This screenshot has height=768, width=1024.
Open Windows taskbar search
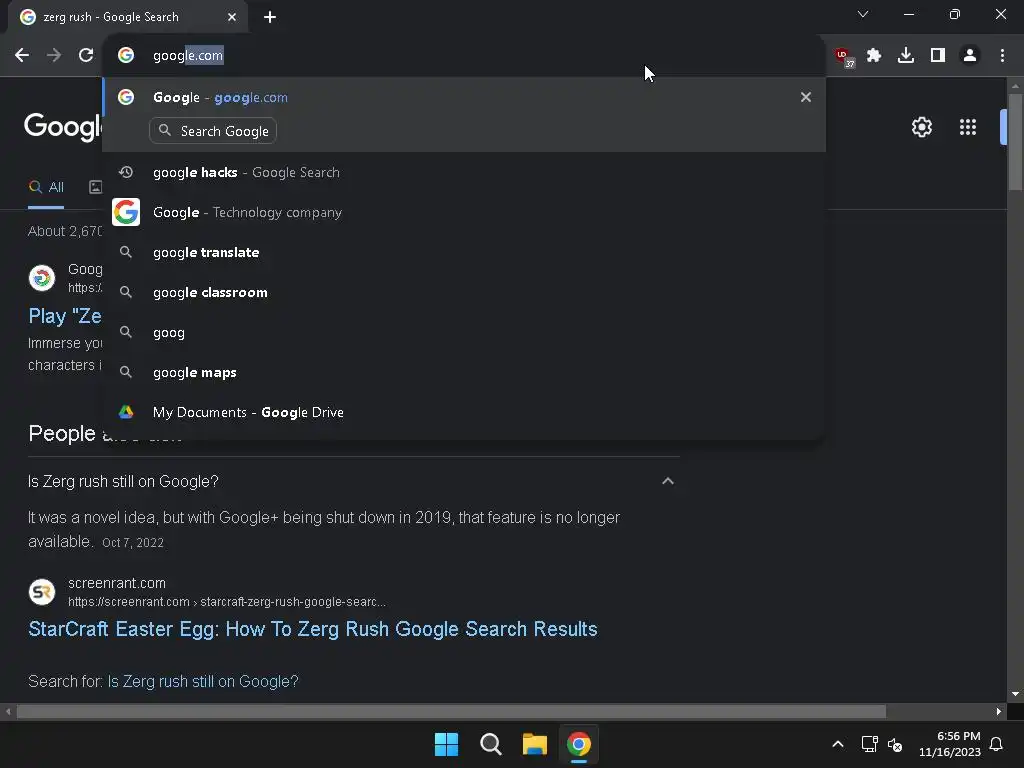point(490,744)
